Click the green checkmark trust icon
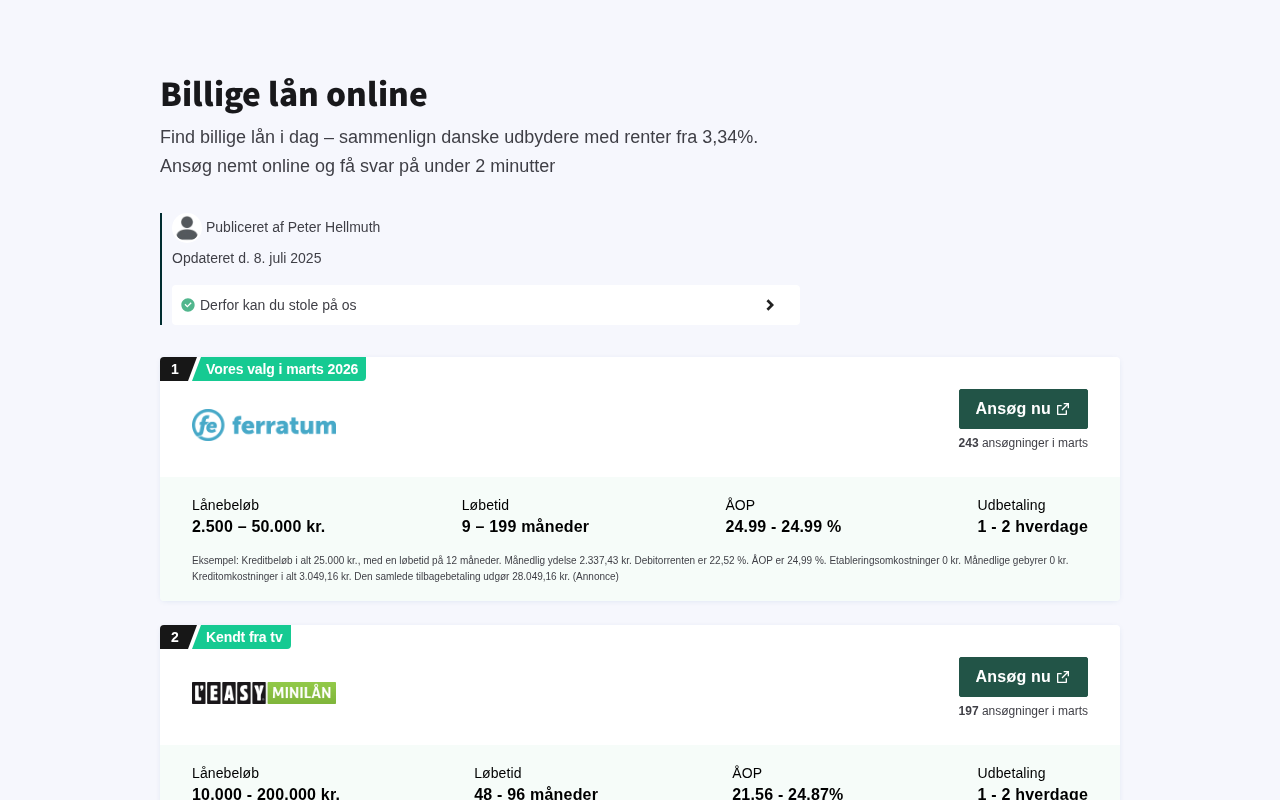1280x800 pixels. coord(188,305)
